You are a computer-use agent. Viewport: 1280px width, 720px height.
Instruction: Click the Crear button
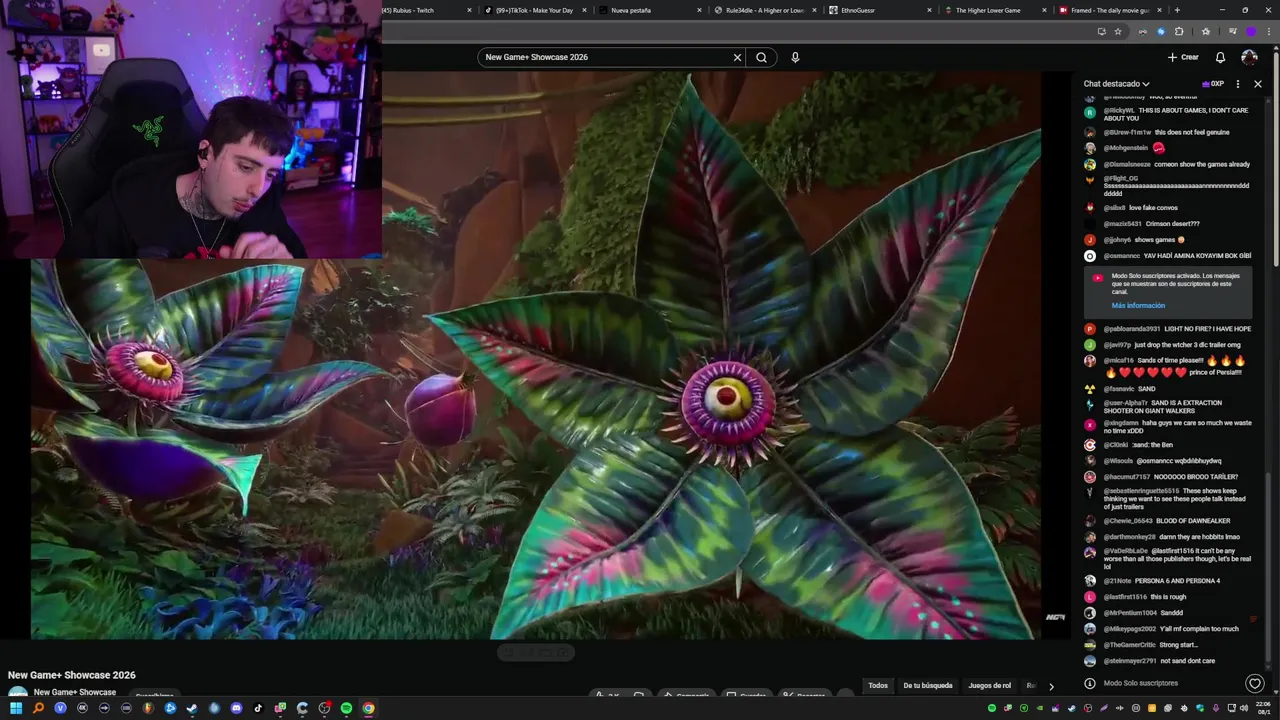(1183, 57)
